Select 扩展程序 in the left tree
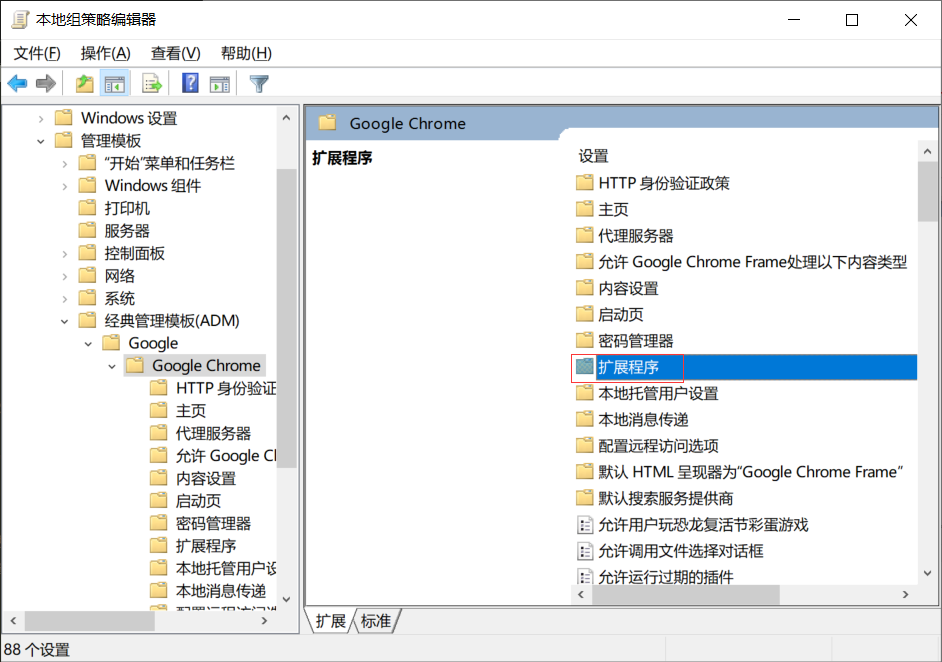 [x=205, y=545]
